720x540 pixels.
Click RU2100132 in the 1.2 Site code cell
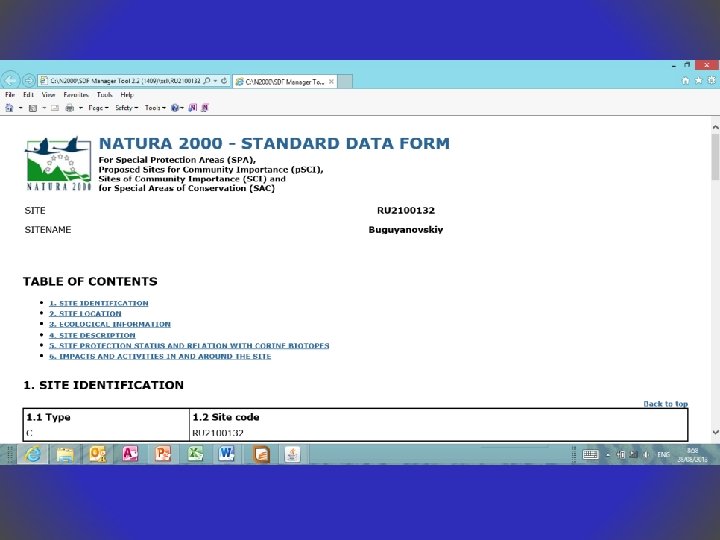218,433
